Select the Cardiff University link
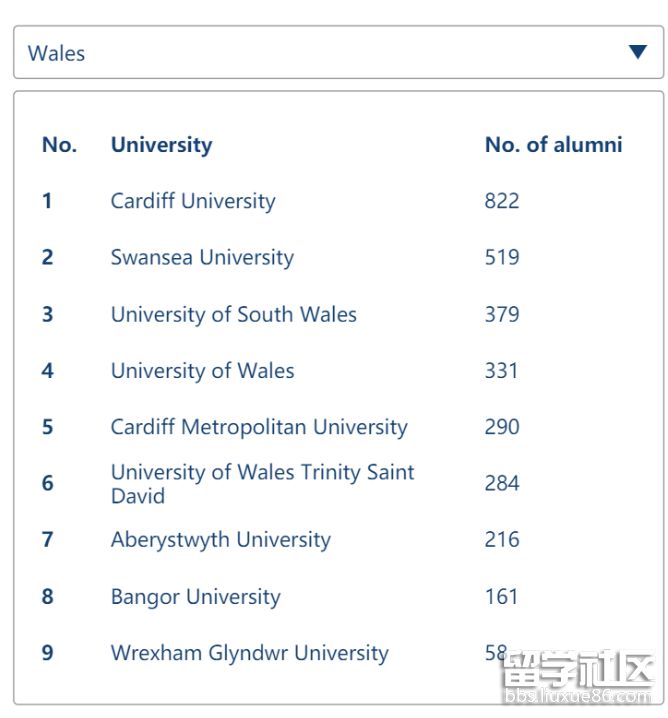Image resolution: width=668 pixels, height=718 pixels. [x=193, y=201]
